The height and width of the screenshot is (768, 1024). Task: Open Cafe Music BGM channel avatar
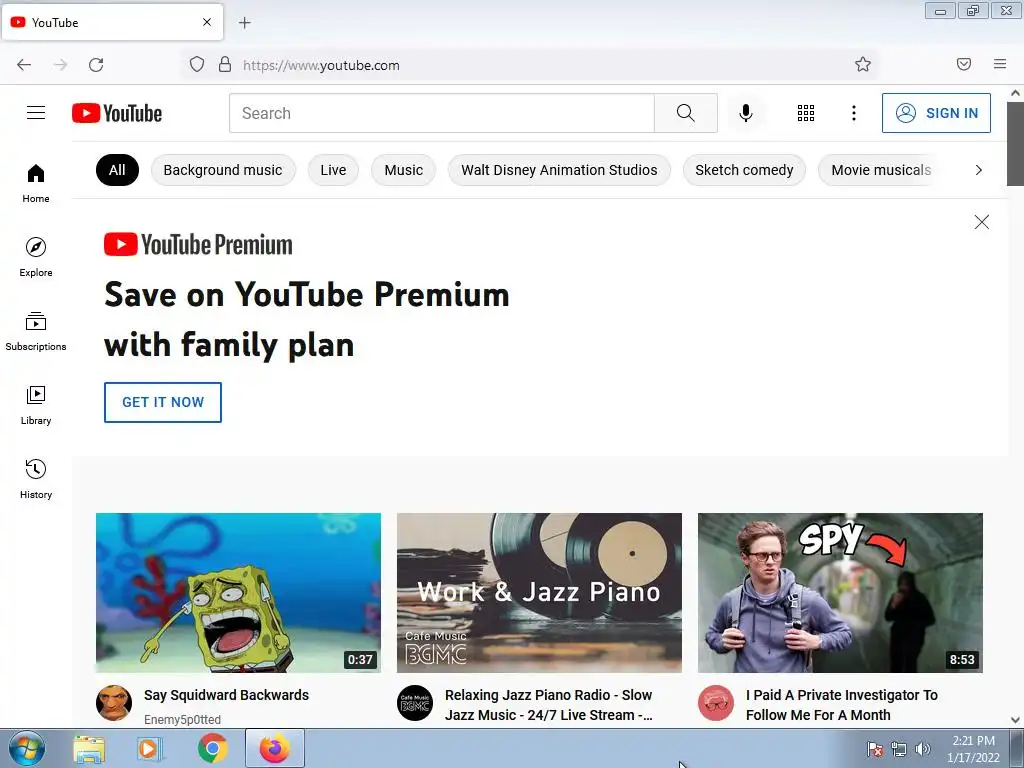pos(415,703)
